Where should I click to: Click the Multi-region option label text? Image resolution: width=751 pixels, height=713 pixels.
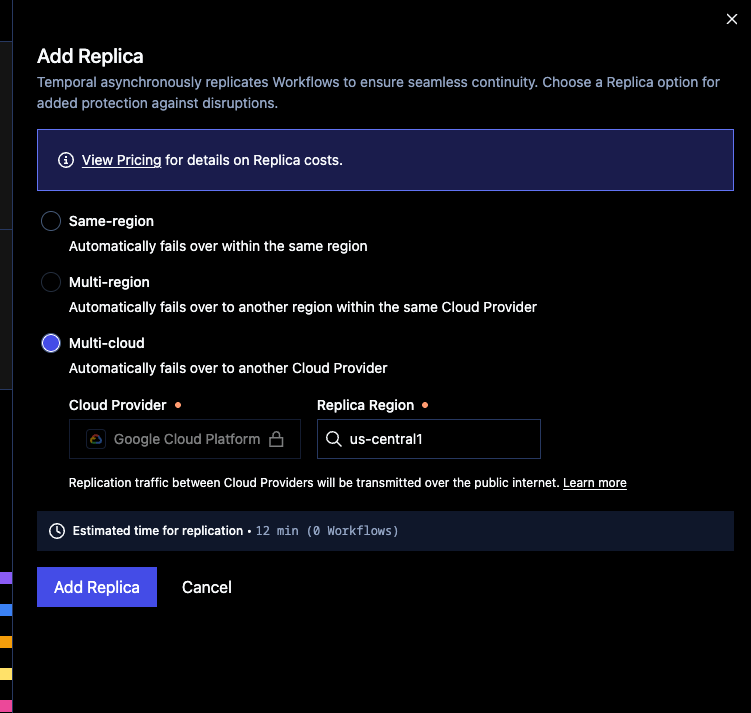point(109,282)
